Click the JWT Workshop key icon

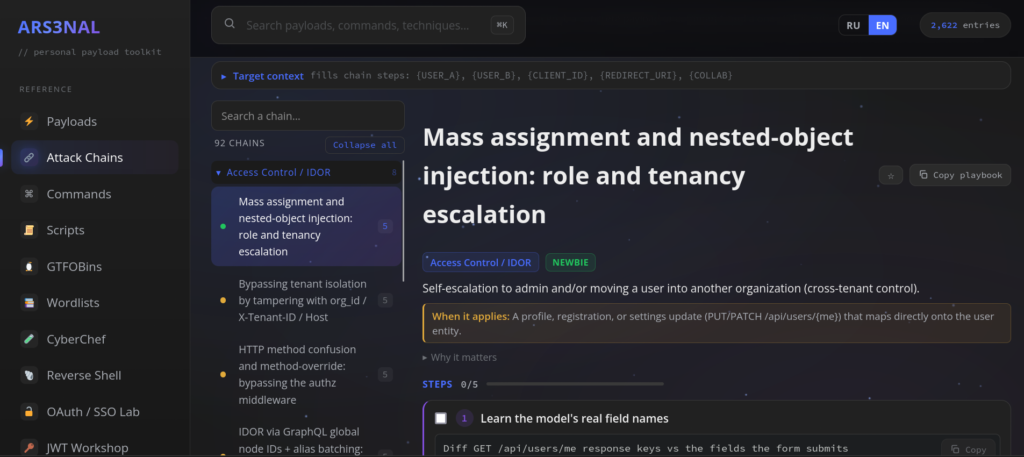[29, 448]
